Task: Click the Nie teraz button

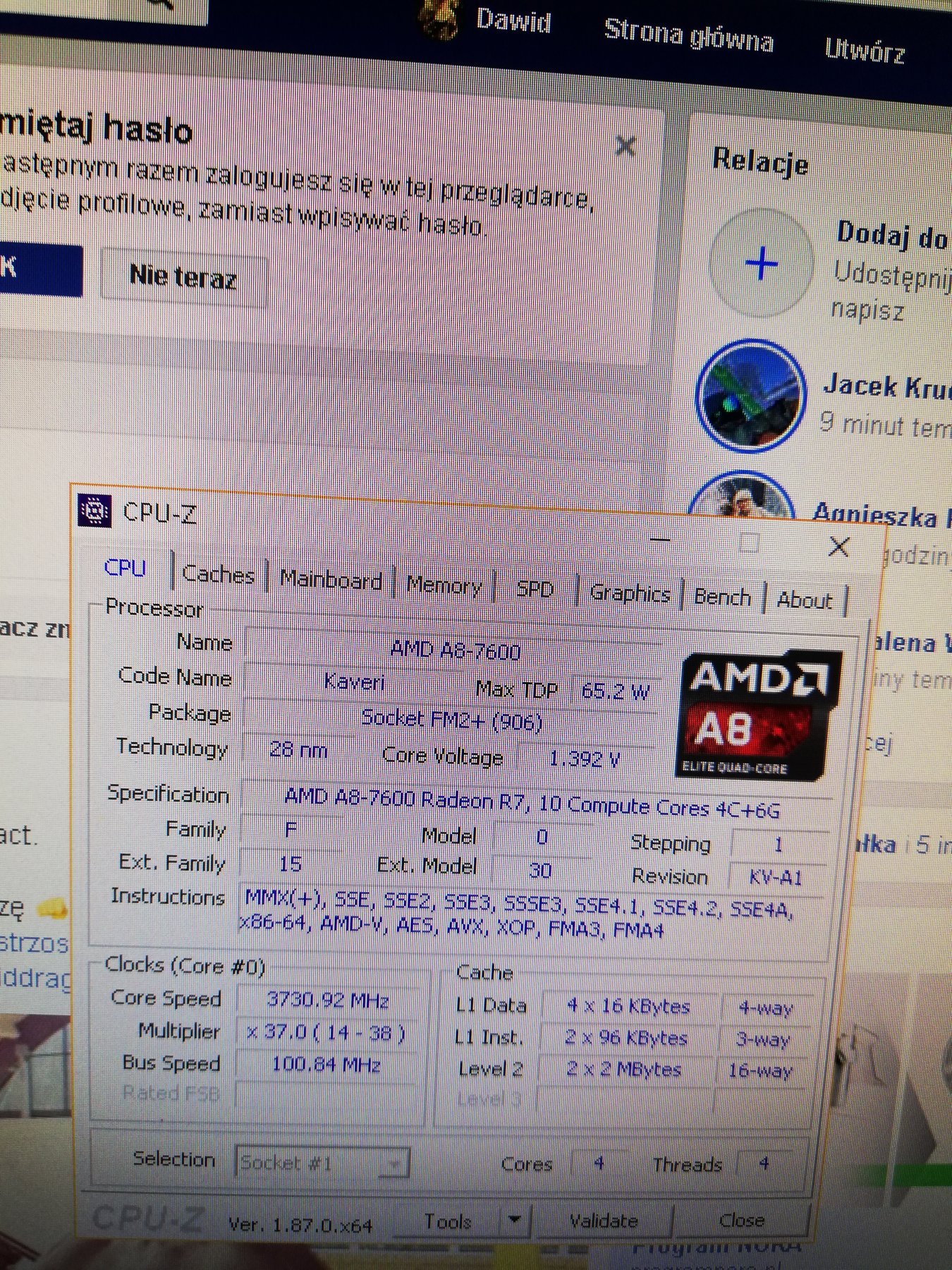Action: [x=183, y=277]
